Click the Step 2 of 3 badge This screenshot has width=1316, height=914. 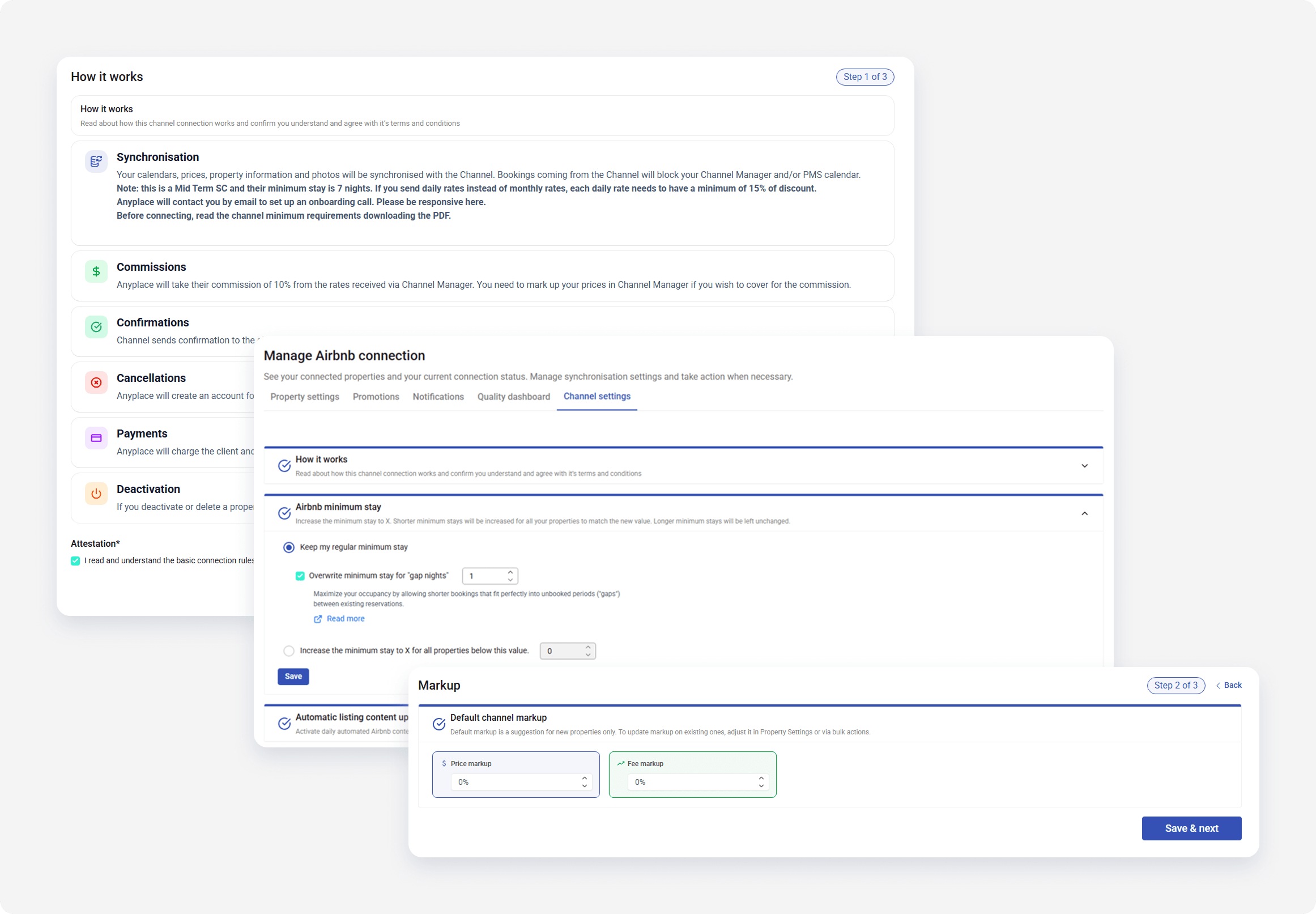pyautogui.click(x=1176, y=685)
